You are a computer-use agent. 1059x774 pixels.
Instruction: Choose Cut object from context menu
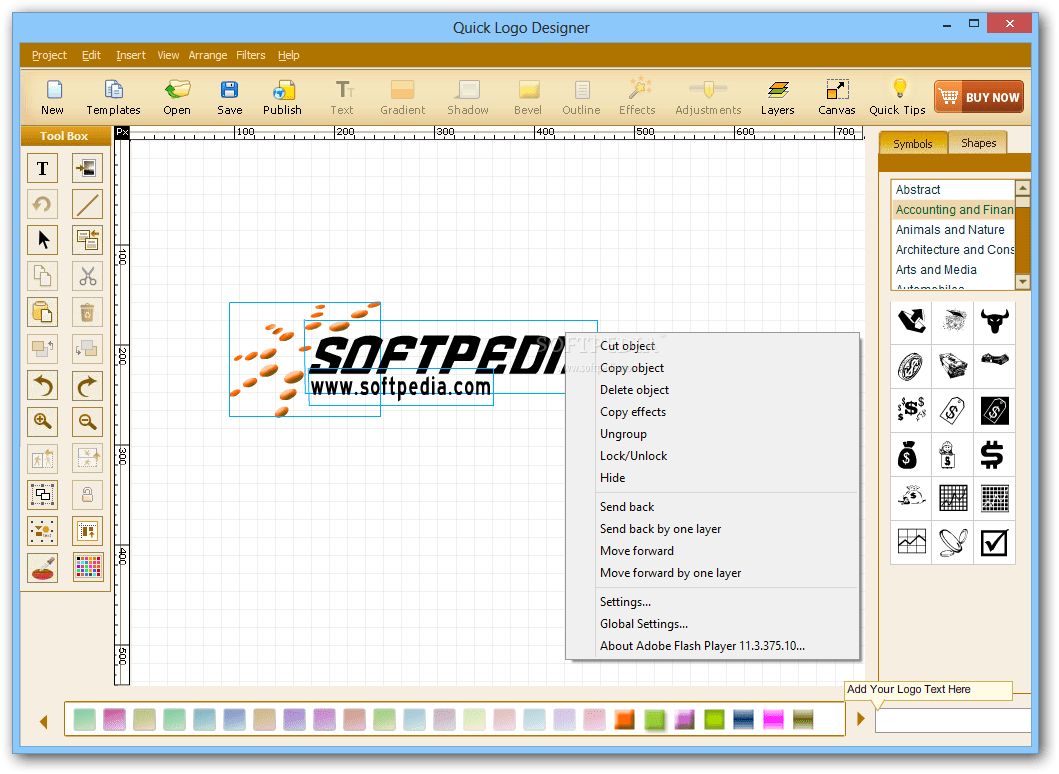[713, 346]
